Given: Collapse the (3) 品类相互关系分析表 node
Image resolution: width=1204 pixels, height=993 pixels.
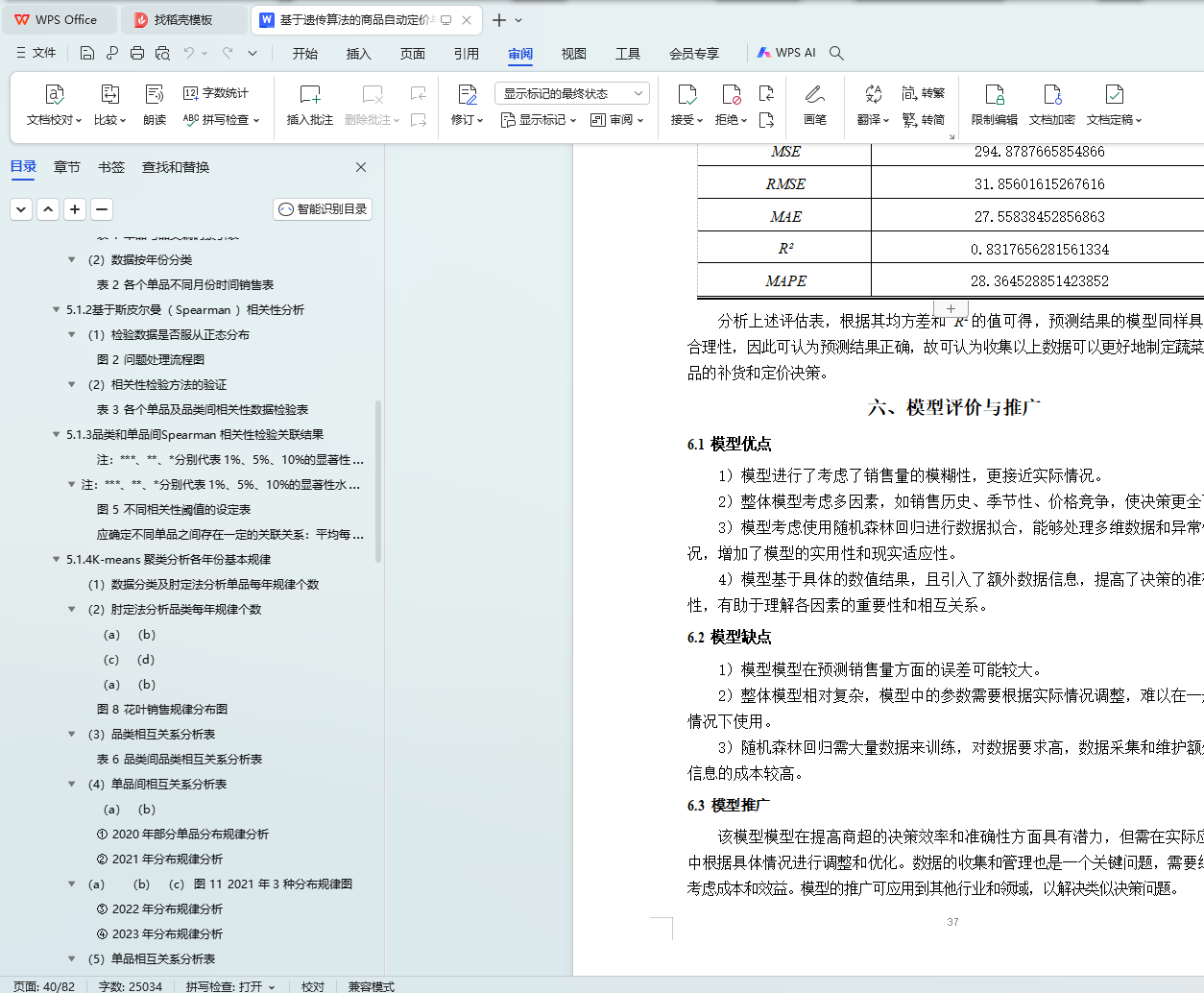Looking at the screenshot, I should coord(71,734).
